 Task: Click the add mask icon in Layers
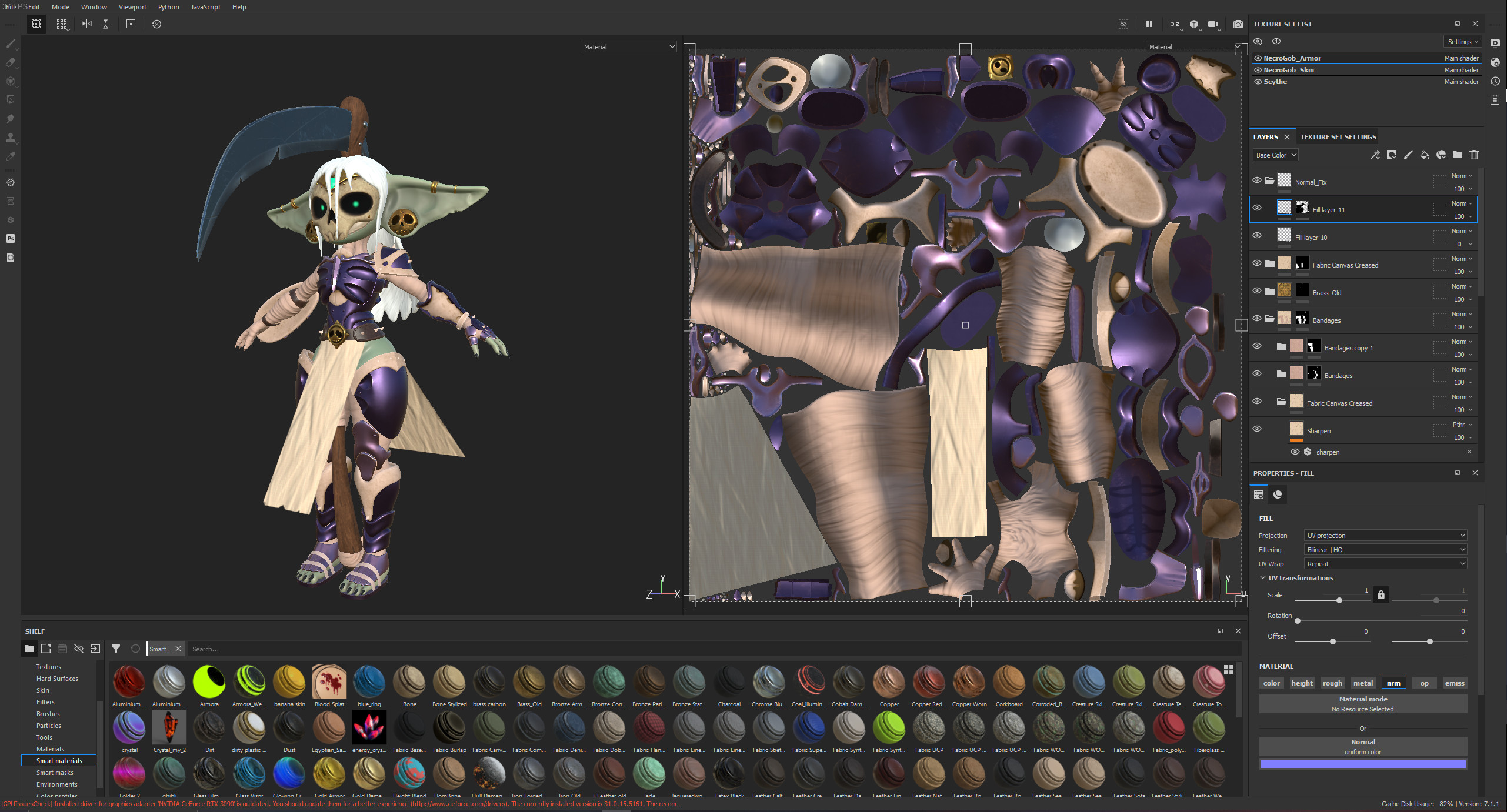[x=1392, y=155]
